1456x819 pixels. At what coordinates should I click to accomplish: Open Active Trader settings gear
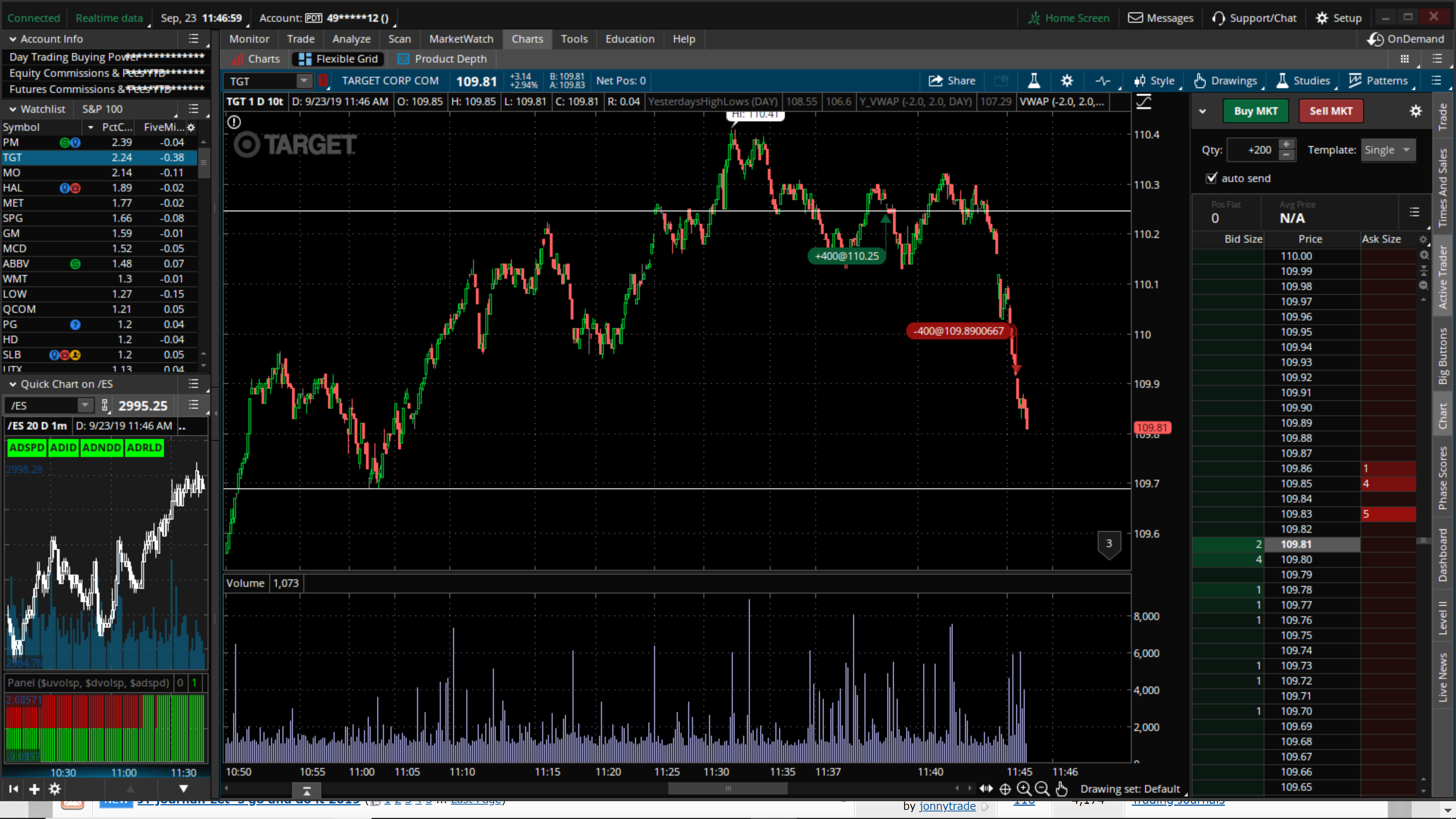click(1415, 111)
